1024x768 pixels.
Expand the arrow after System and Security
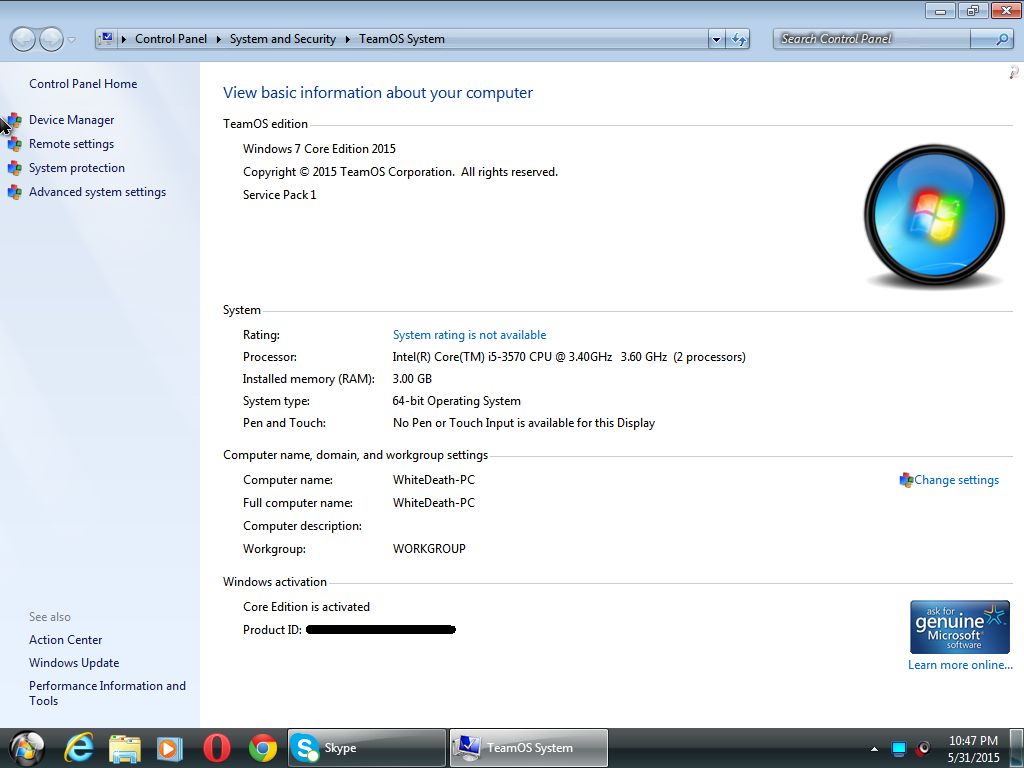click(x=347, y=39)
